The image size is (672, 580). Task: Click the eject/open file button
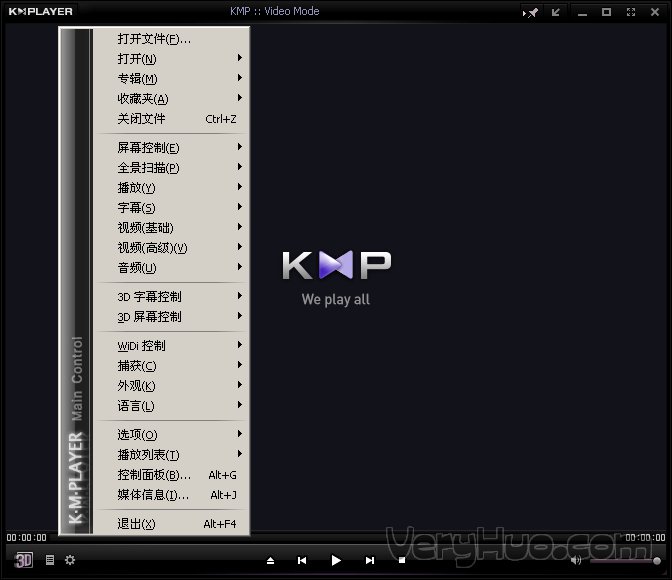[x=270, y=560]
